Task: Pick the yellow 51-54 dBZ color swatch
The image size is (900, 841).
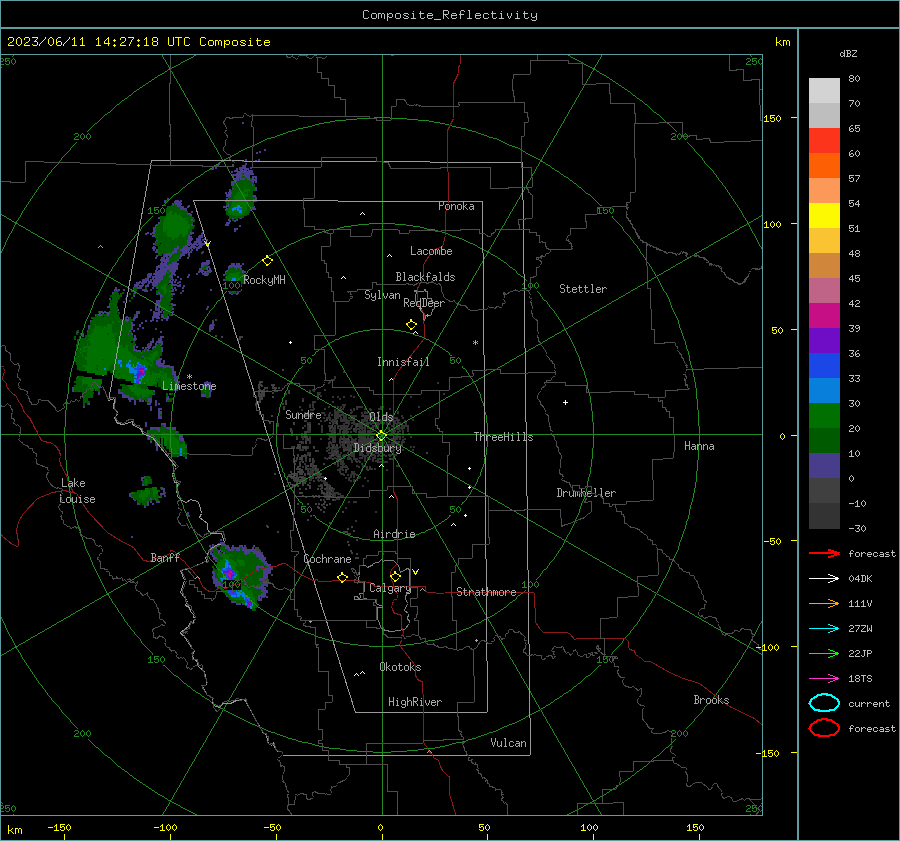Action: point(824,216)
